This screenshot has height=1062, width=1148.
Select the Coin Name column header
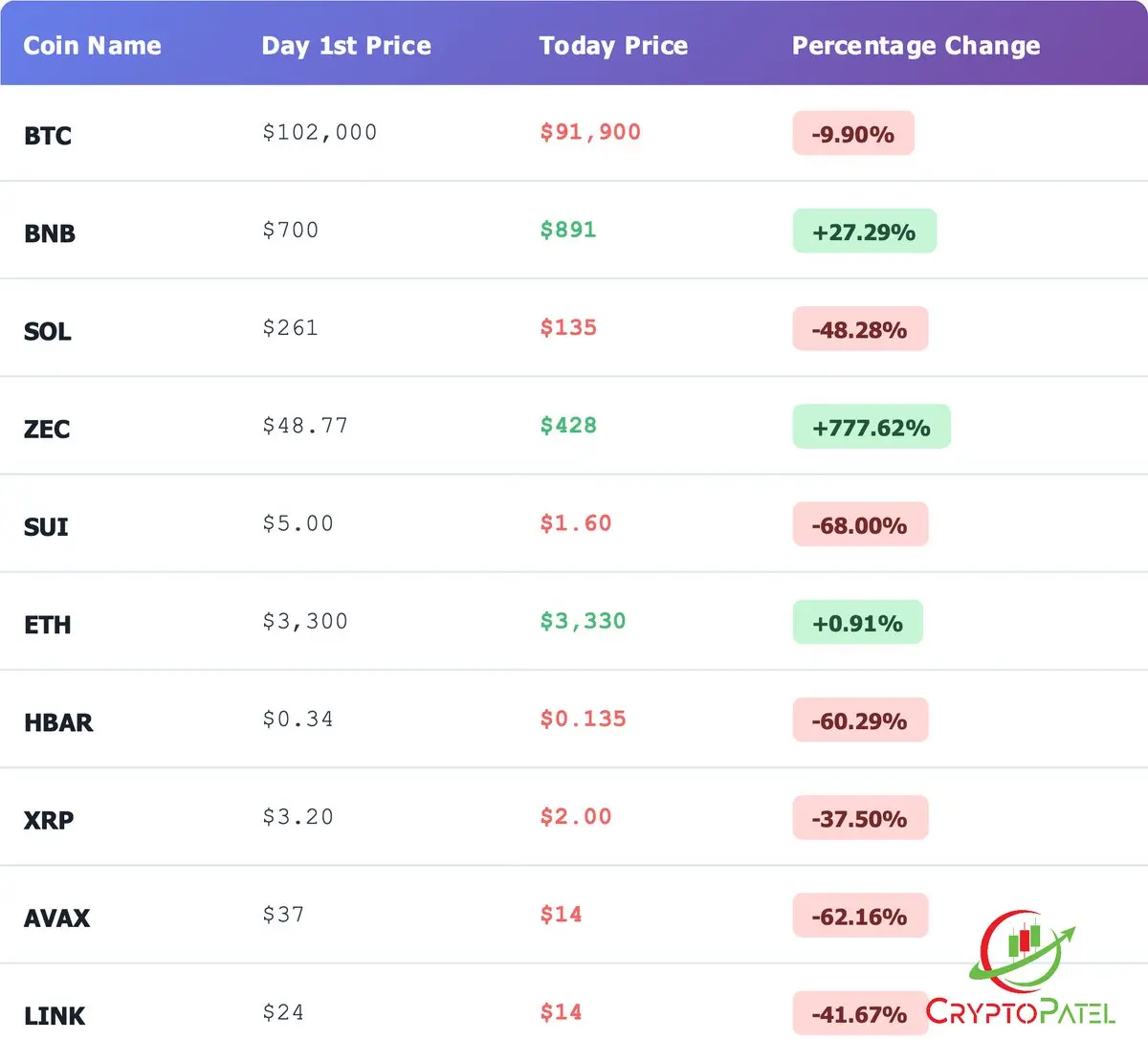coord(92,46)
